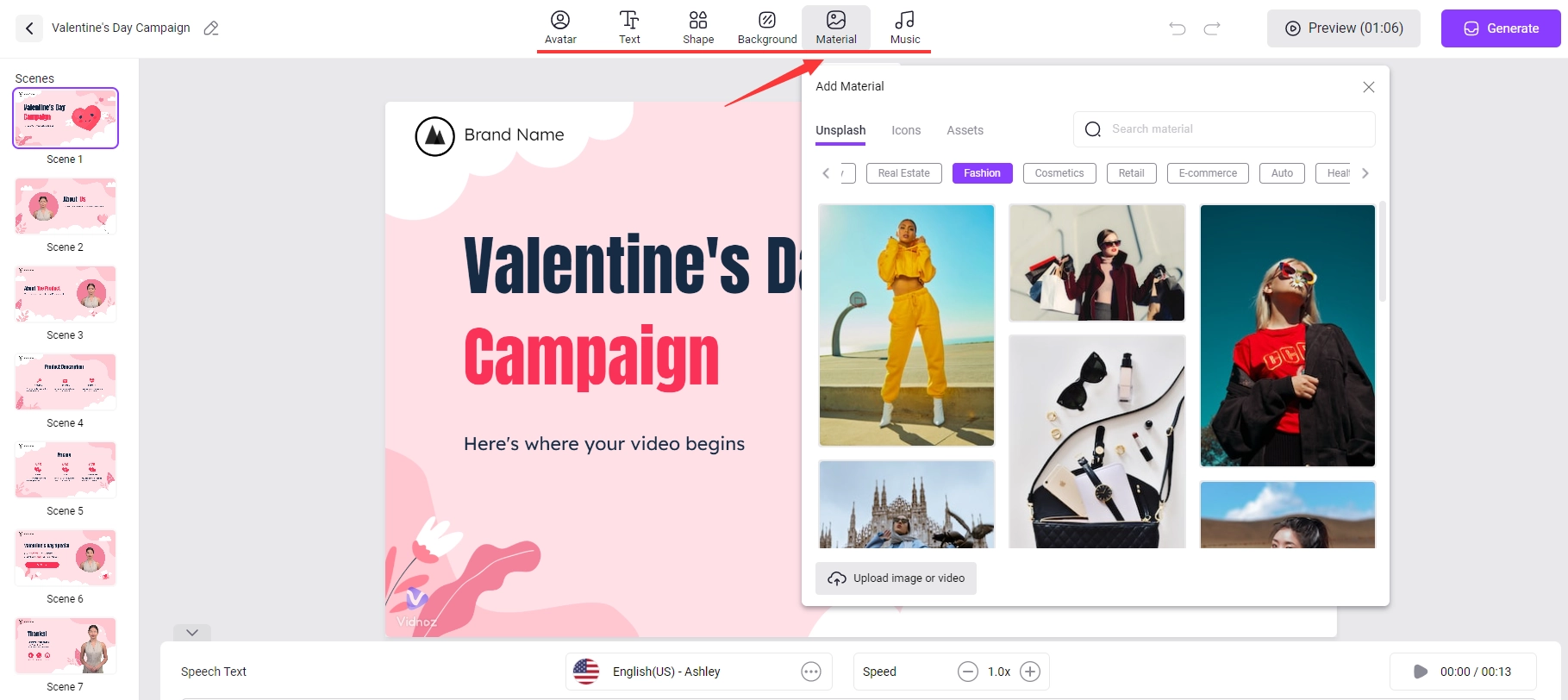Open the English(US) - Ashley voice selector
The width and height of the screenshot is (1568, 700).
pyautogui.click(x=698, y=672)
